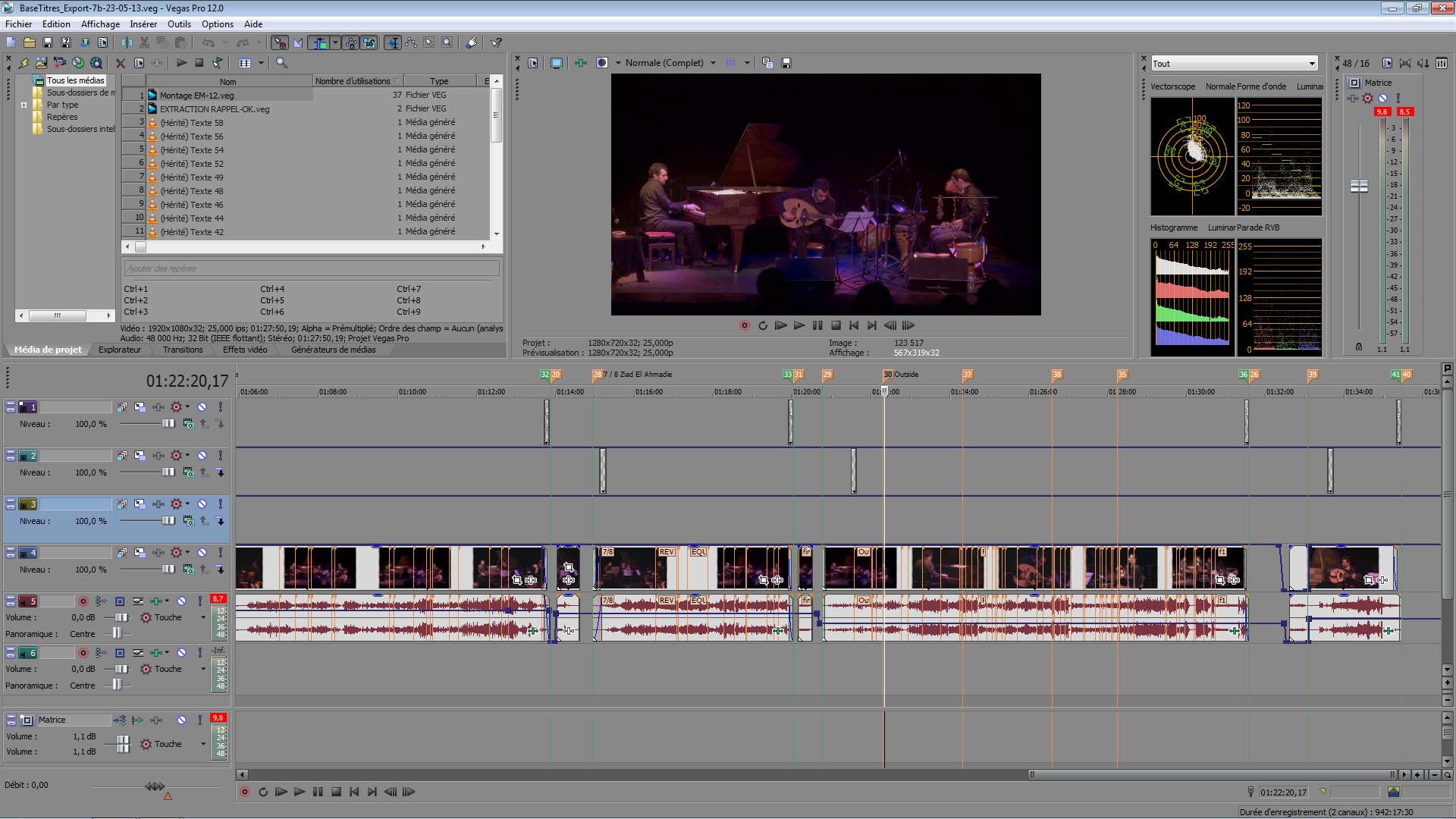The height and width of the screenshot is (819, 1456).
Task: Click the scissors cut icon in the main toolbar
Action: (144, 42)
